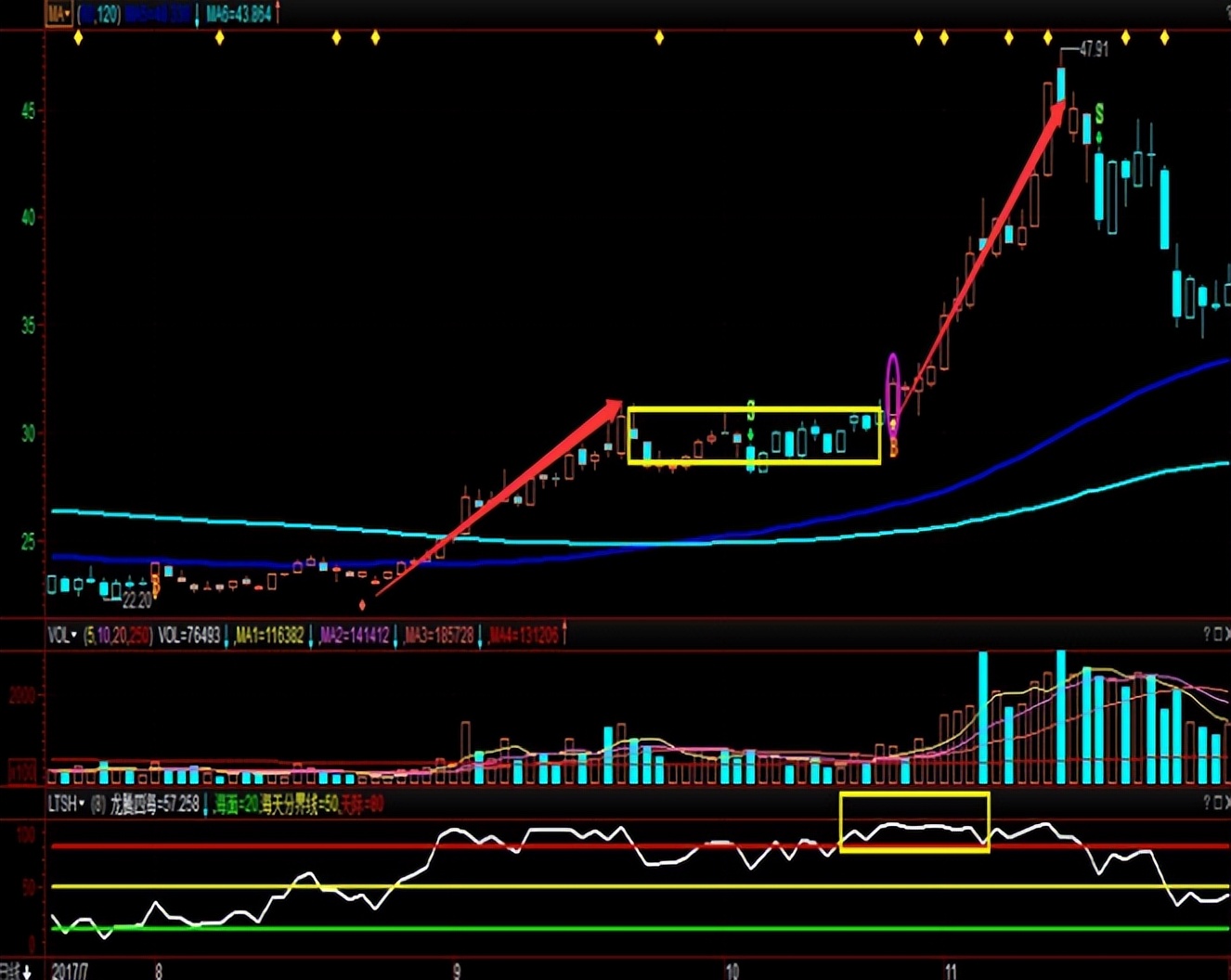Click the 30 price axis label
The width and height of the screenshot is (1231, 980).
coord(28,433)
